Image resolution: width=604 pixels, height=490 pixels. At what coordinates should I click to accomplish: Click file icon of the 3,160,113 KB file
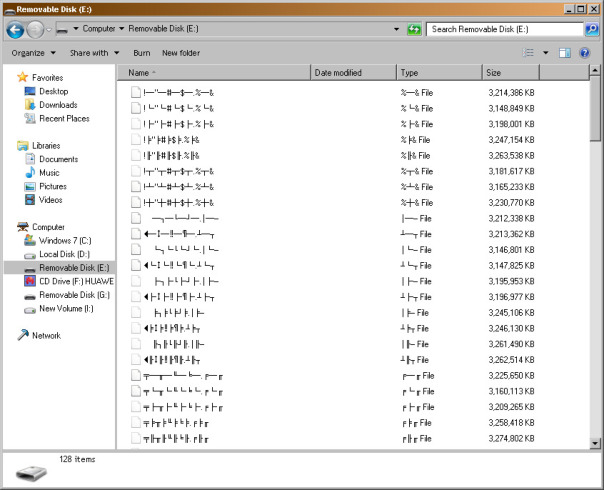click(x=136, y=391)
